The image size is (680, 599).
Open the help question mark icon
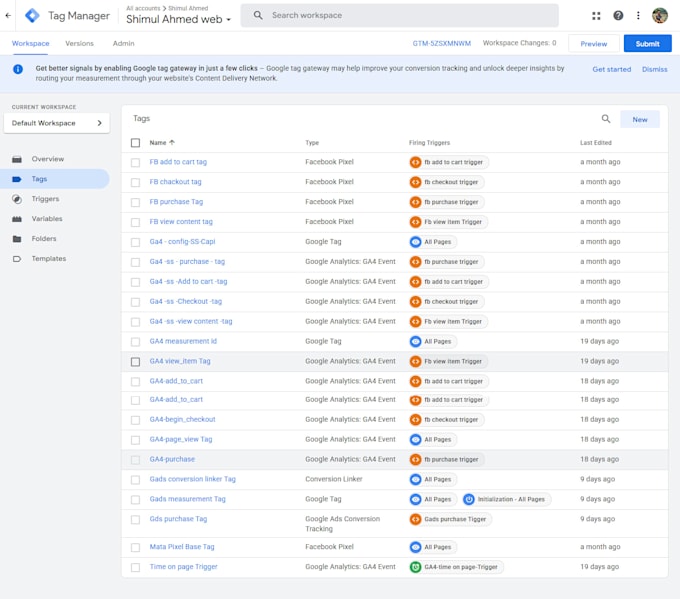tap(618, 16)
